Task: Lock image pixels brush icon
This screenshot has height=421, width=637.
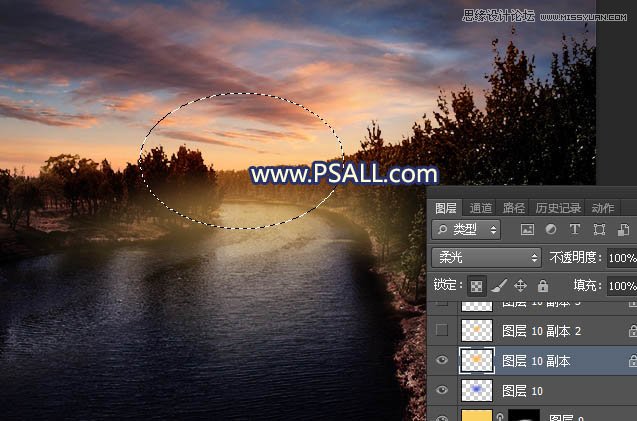Action: click(499, 286)
